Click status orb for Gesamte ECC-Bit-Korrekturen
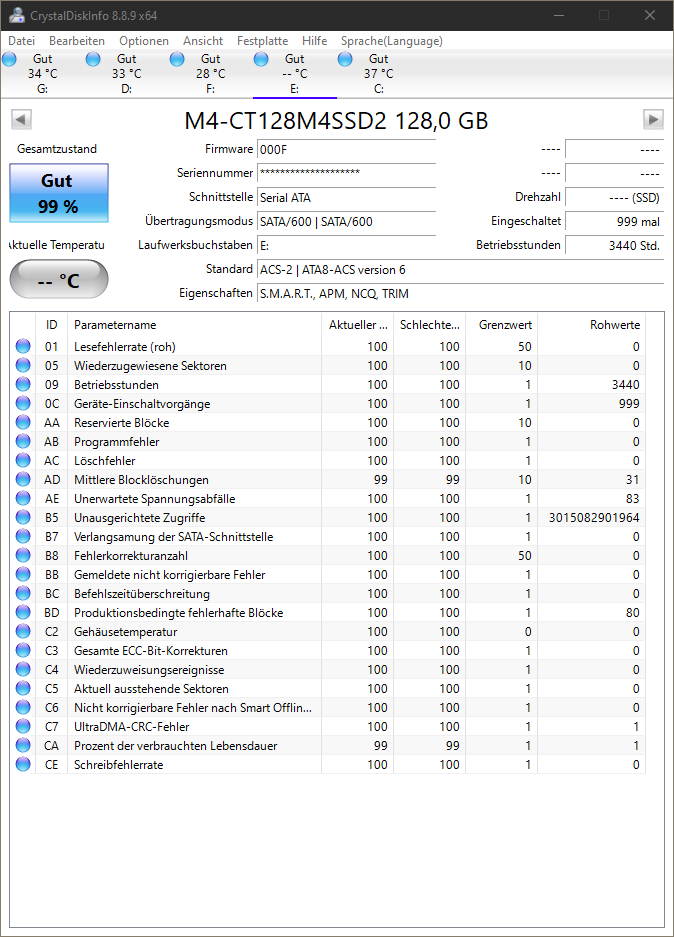This screenshot has height=937, width=674. (23, 650)
